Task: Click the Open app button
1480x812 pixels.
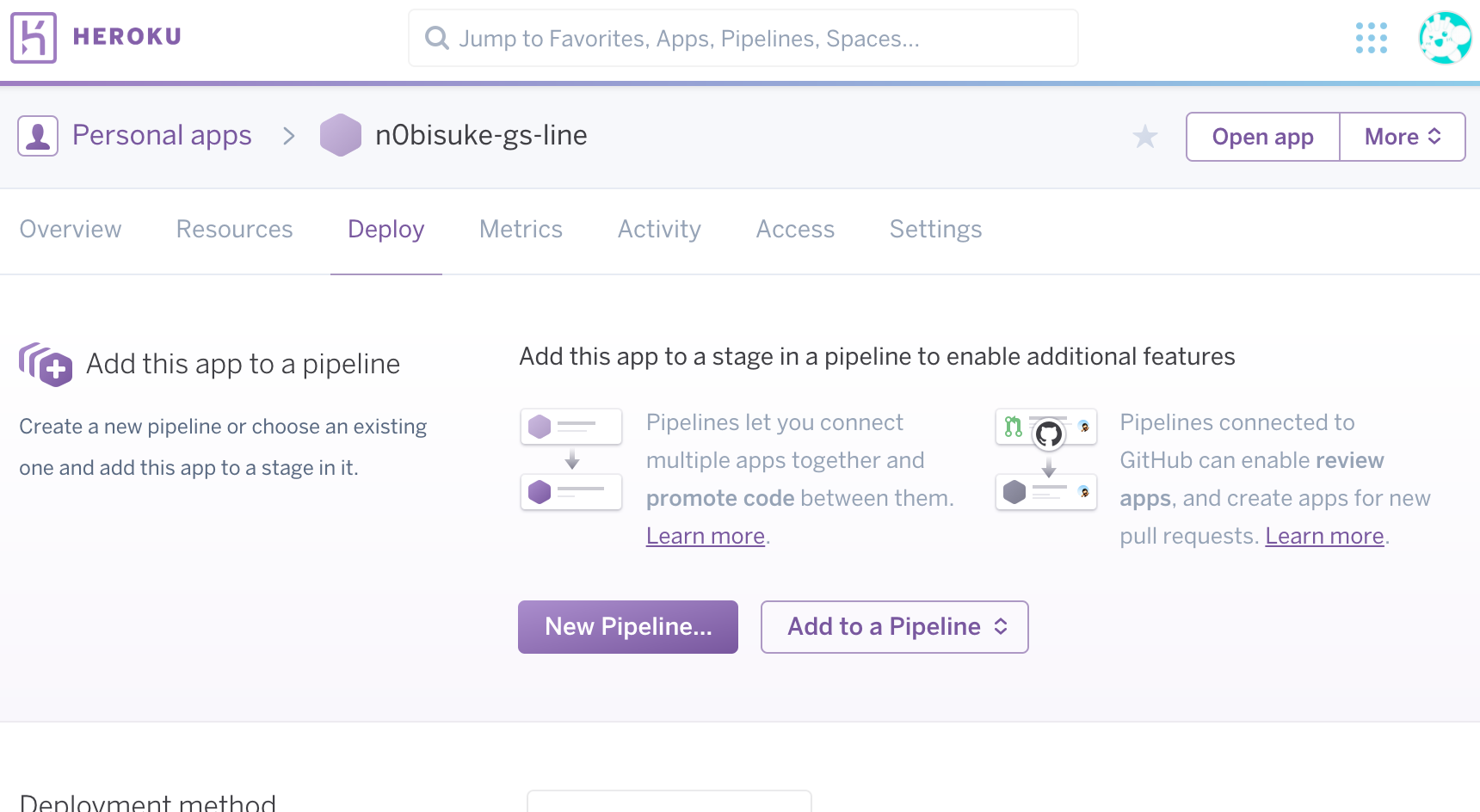Action: tap(1262, 137)
